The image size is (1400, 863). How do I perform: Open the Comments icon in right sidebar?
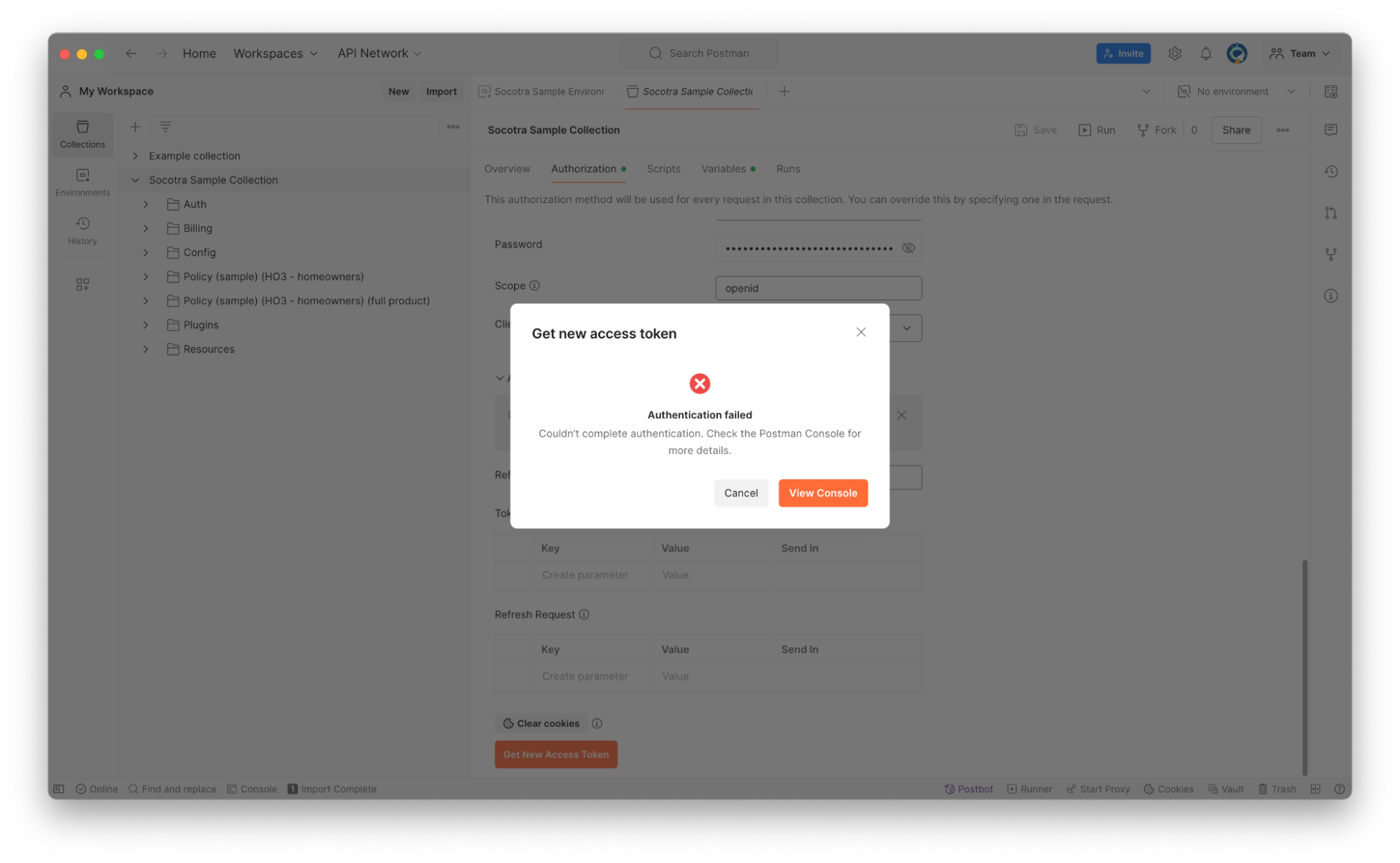coord(1331,130)
